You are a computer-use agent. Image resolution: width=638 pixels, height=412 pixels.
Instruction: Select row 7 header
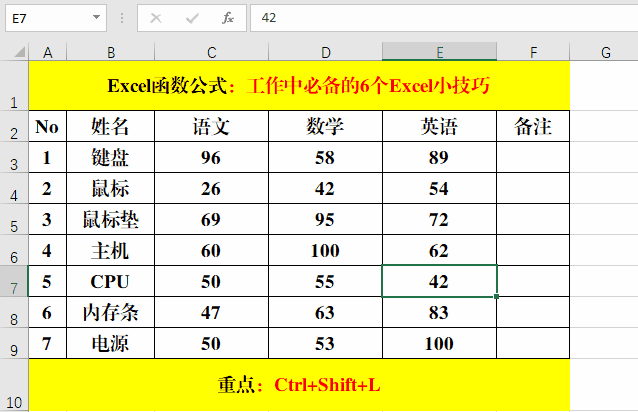point(14,281)
